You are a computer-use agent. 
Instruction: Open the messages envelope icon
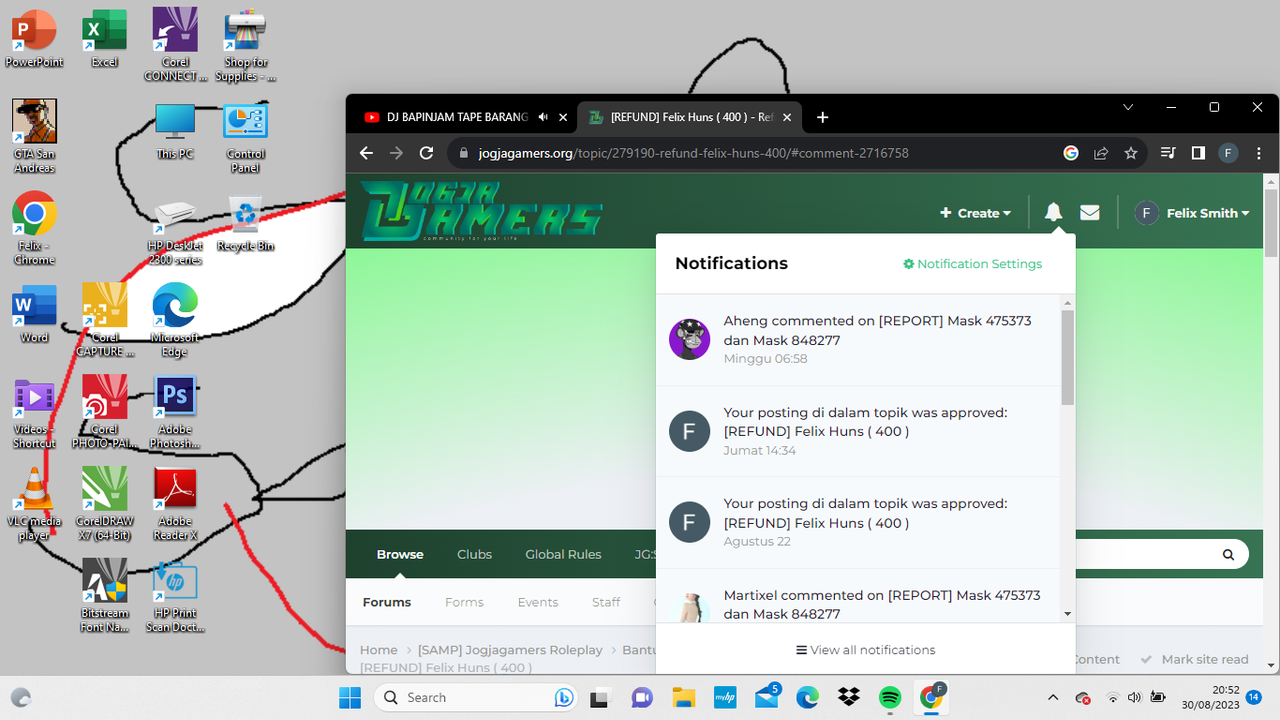pyautogui.click(x=1090, y=212)
